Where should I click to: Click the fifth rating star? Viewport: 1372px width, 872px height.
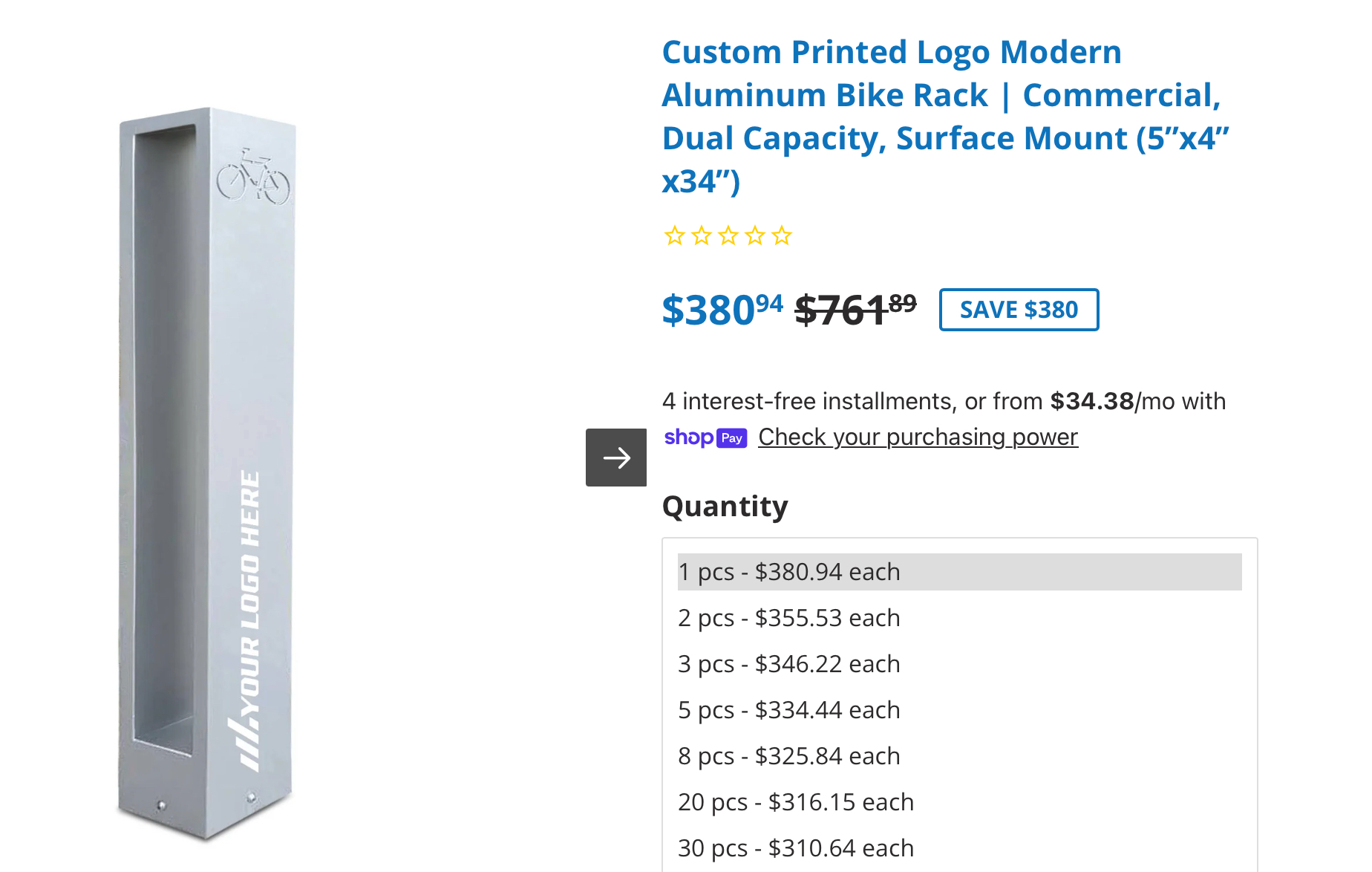pos(782,236)
